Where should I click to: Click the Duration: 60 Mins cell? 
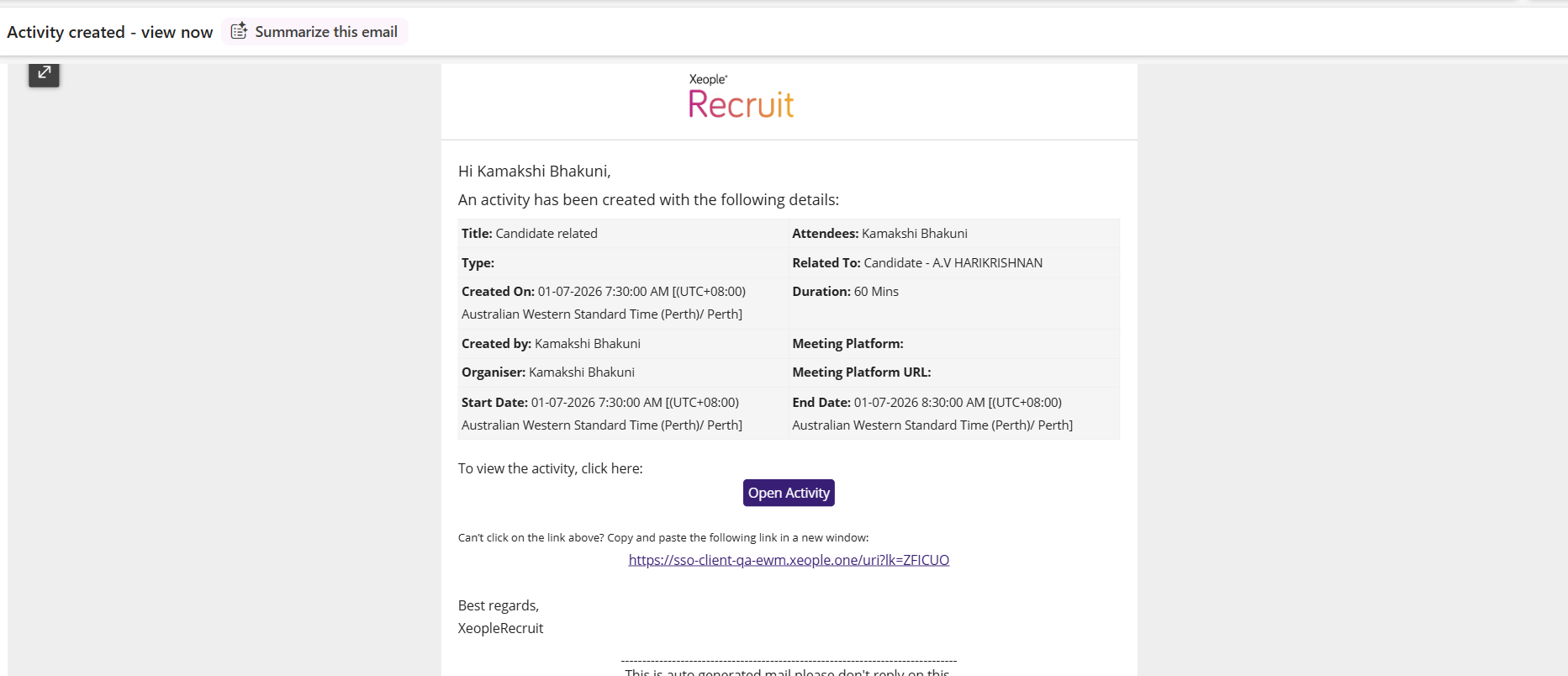(954, 303)
